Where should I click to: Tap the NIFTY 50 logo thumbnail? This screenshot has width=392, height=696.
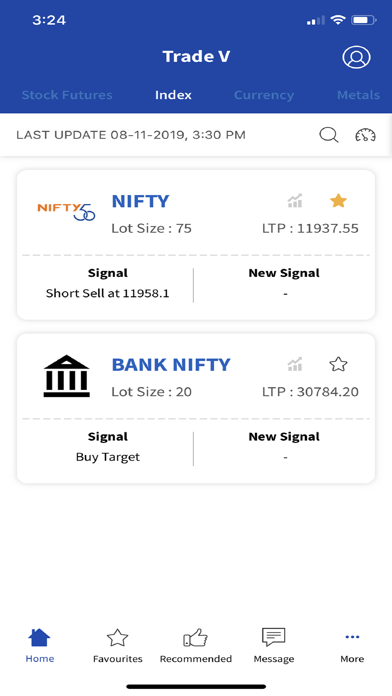click(x=66, y=211)
